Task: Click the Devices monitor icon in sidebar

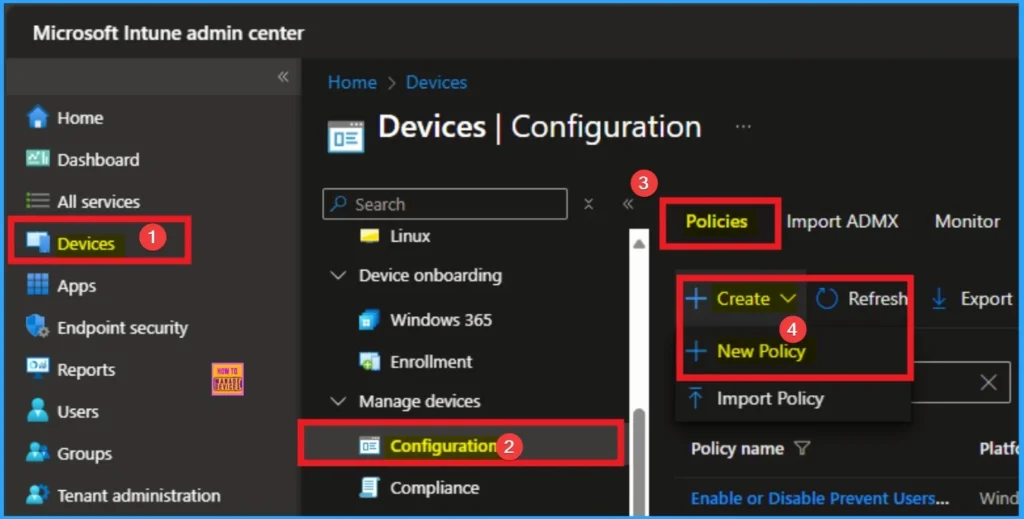Action: click(37, 243)
